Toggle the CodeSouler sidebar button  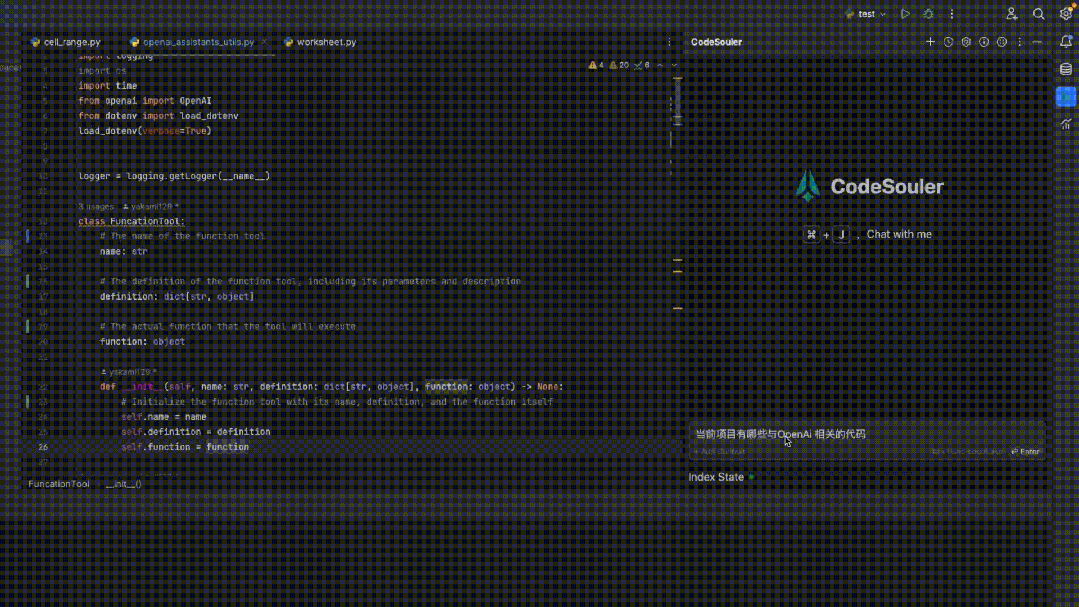(x=1066, y=97)
